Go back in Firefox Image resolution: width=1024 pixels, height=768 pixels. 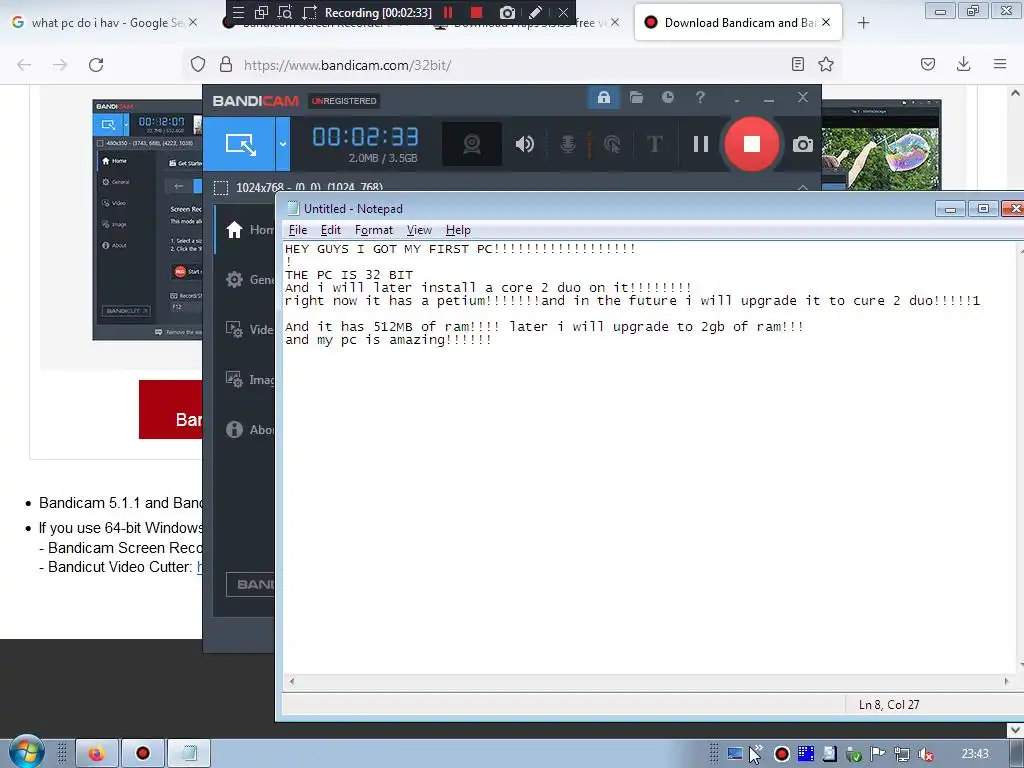(x=24, y=65)
